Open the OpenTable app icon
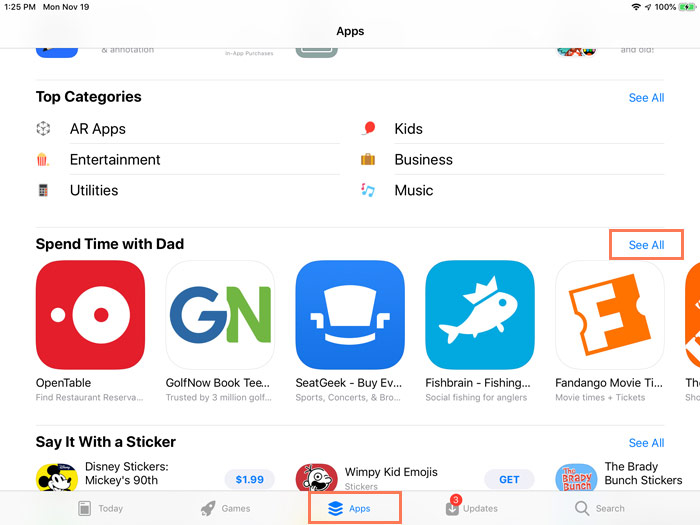The width and height of the screenshot is (700, 525). pyautogui.click(x=90, y=315)
